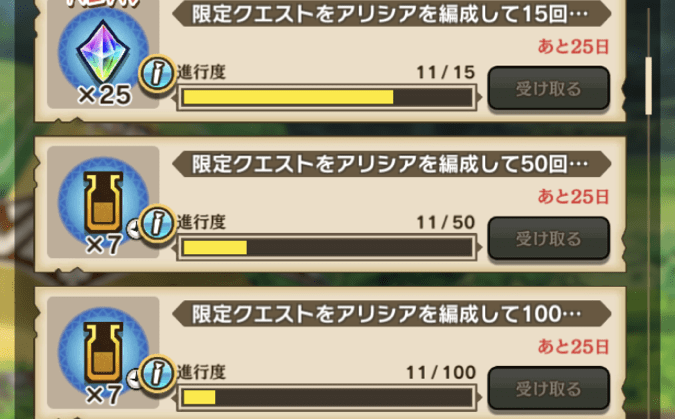Select the 50回 limited quest mission title

coord(391,164)
